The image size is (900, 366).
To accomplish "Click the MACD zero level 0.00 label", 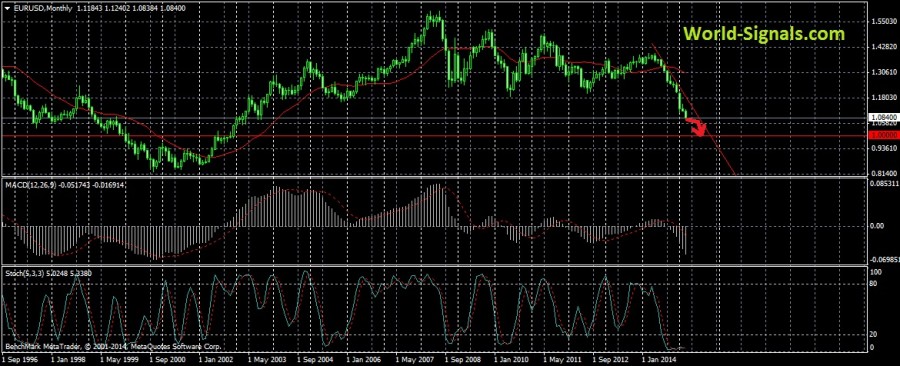I will [x=878, y=225].
